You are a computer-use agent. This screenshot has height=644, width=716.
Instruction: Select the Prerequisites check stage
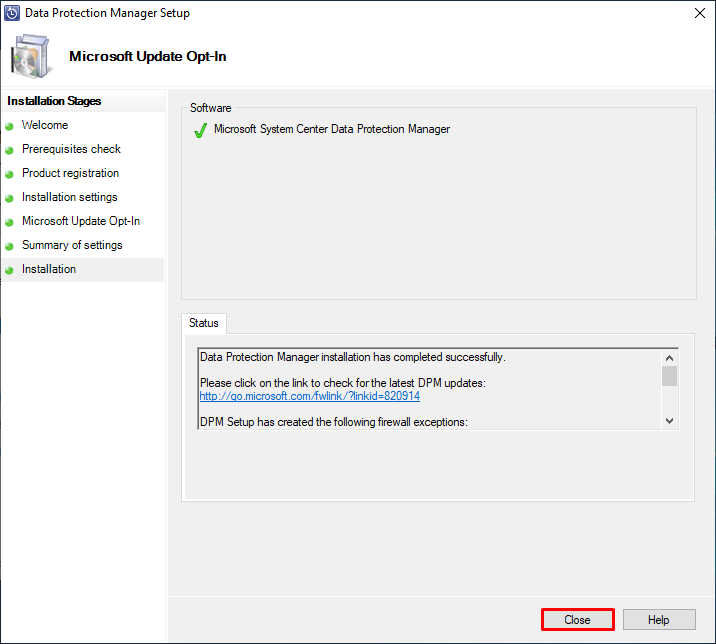[x=71, y=149]
